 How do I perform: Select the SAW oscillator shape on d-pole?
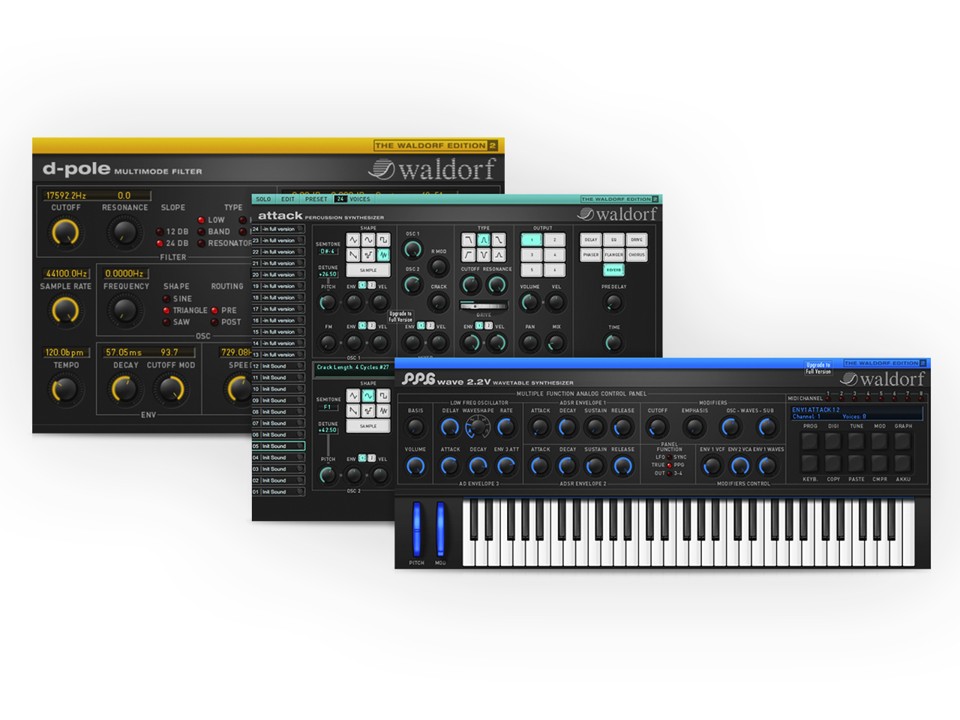pos(170,320)
